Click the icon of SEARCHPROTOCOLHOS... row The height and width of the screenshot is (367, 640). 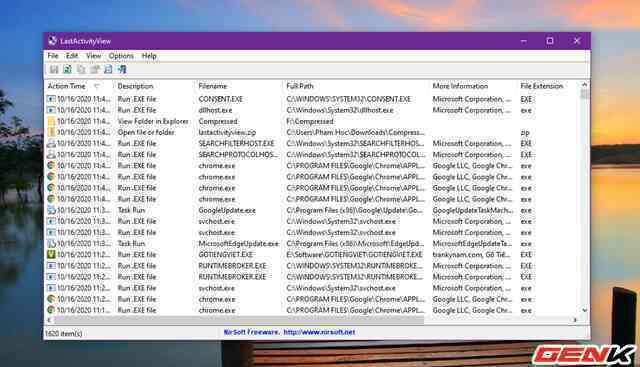[51, 154]
